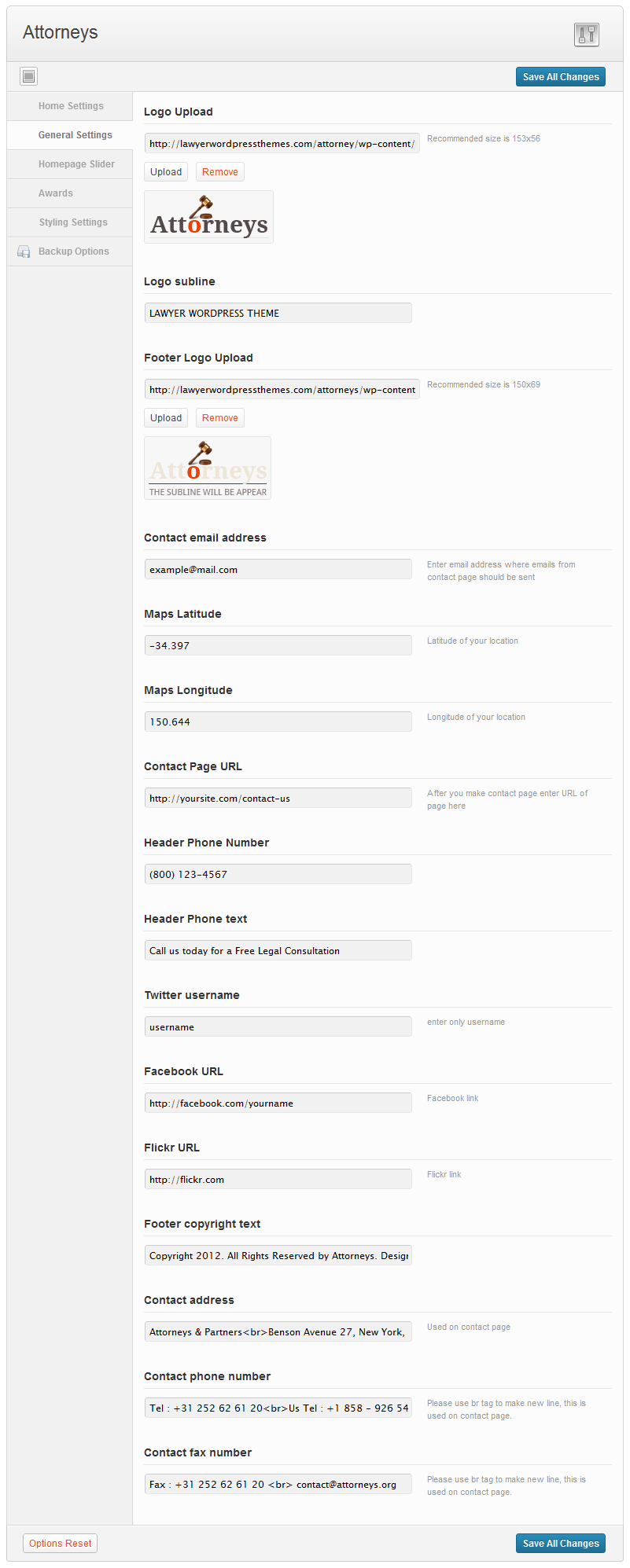Open the Awards settings tab
Image resolution: width=630 pixels, height=1568 pixels.
tap(56, 193)
